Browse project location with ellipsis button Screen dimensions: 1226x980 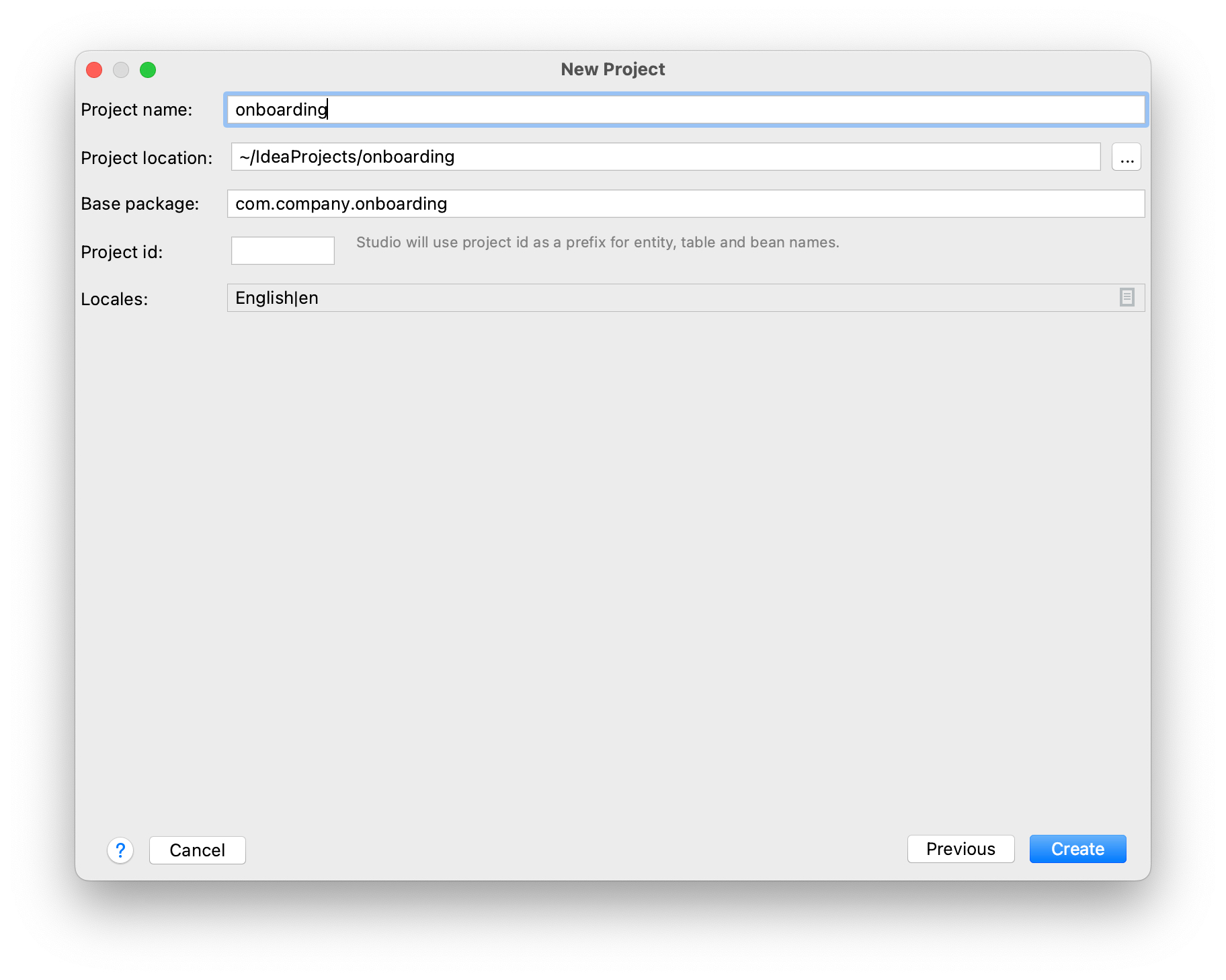pyautogui.click(x=1127, y=157)
